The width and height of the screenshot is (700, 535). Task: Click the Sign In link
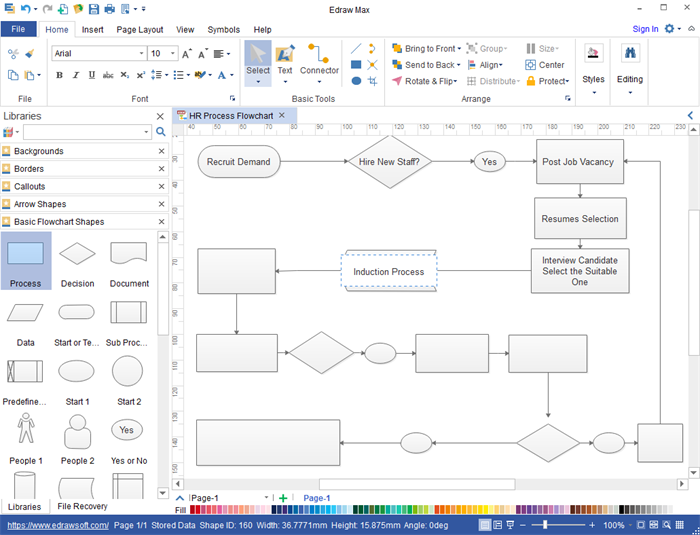[x=645, y=30]
